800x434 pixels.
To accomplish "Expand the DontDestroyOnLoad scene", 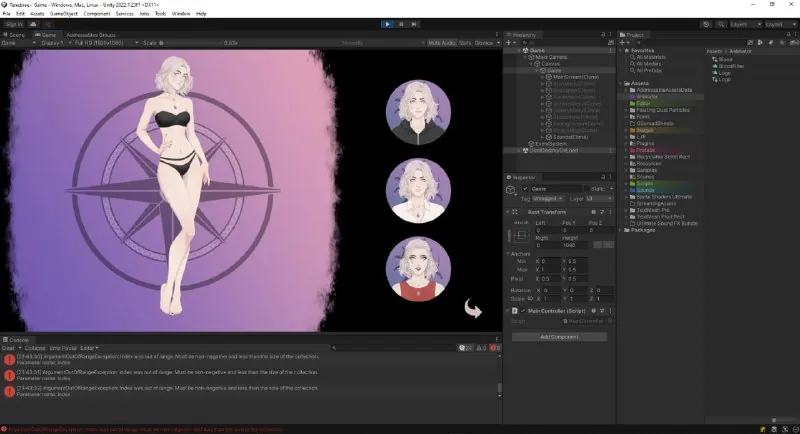I will pyautogui.click(x=520, y=150).
